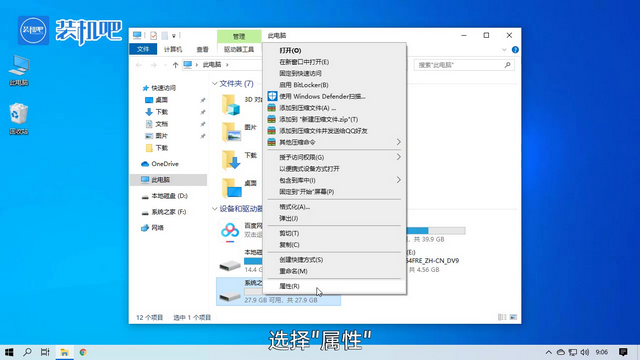Image resolution: width=640 pixels, height=360 pixels.
Task: Click taskbar search magnifier icon
Action: click(27, 352)
